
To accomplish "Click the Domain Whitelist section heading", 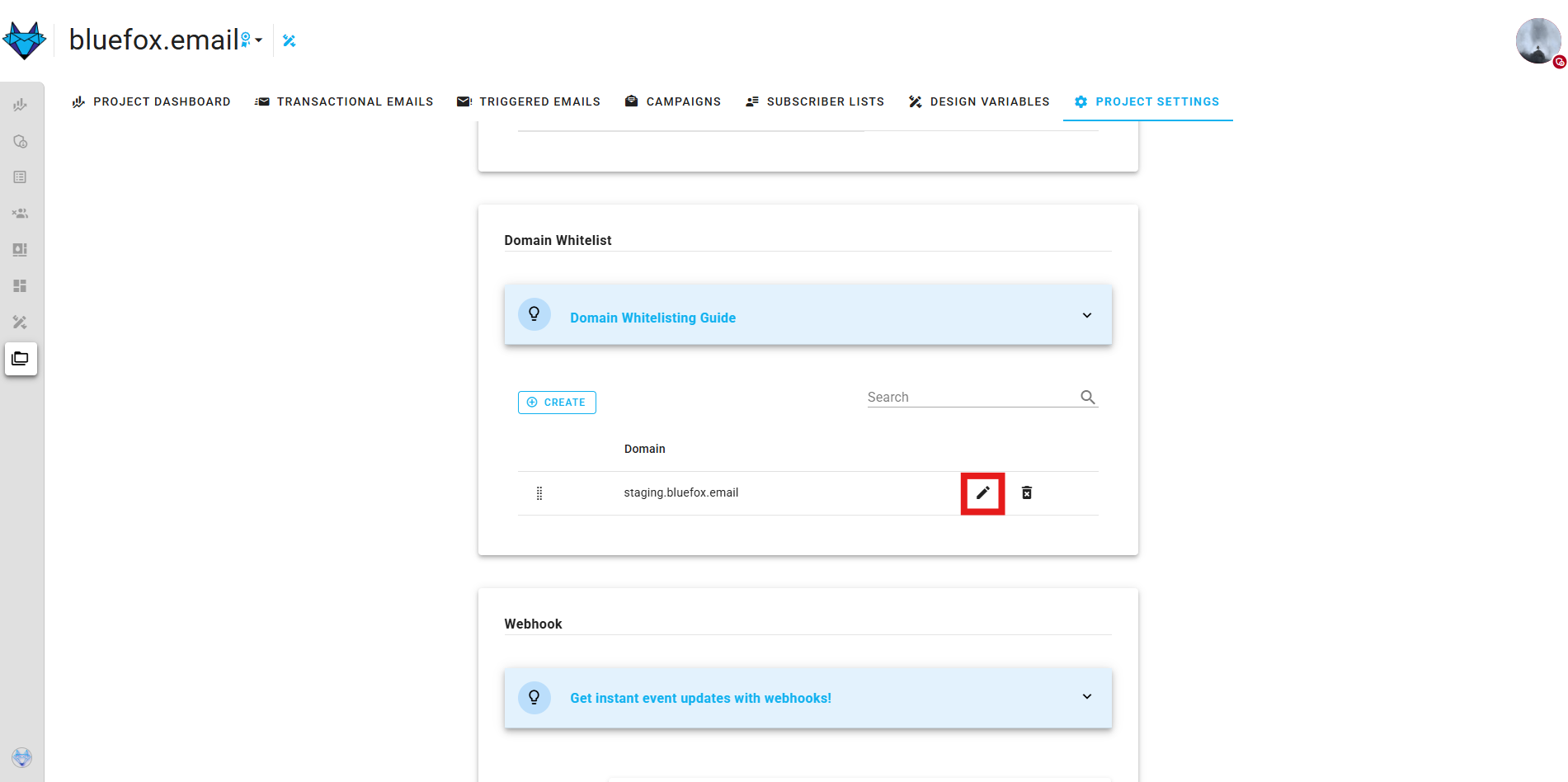I will coord(558,240).
